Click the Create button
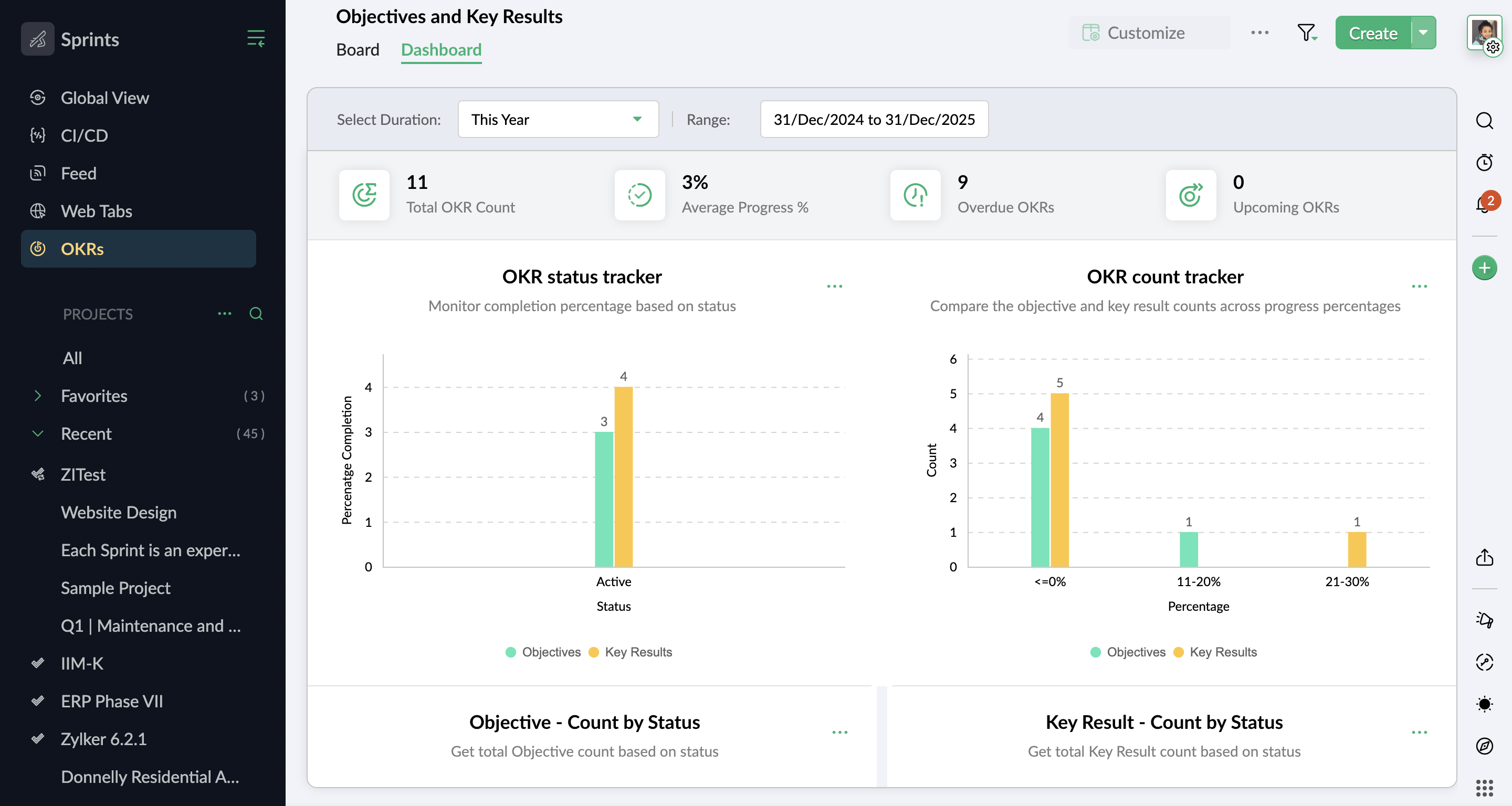Viewport: 1512px width, 806px height. tap(1373, 33)
